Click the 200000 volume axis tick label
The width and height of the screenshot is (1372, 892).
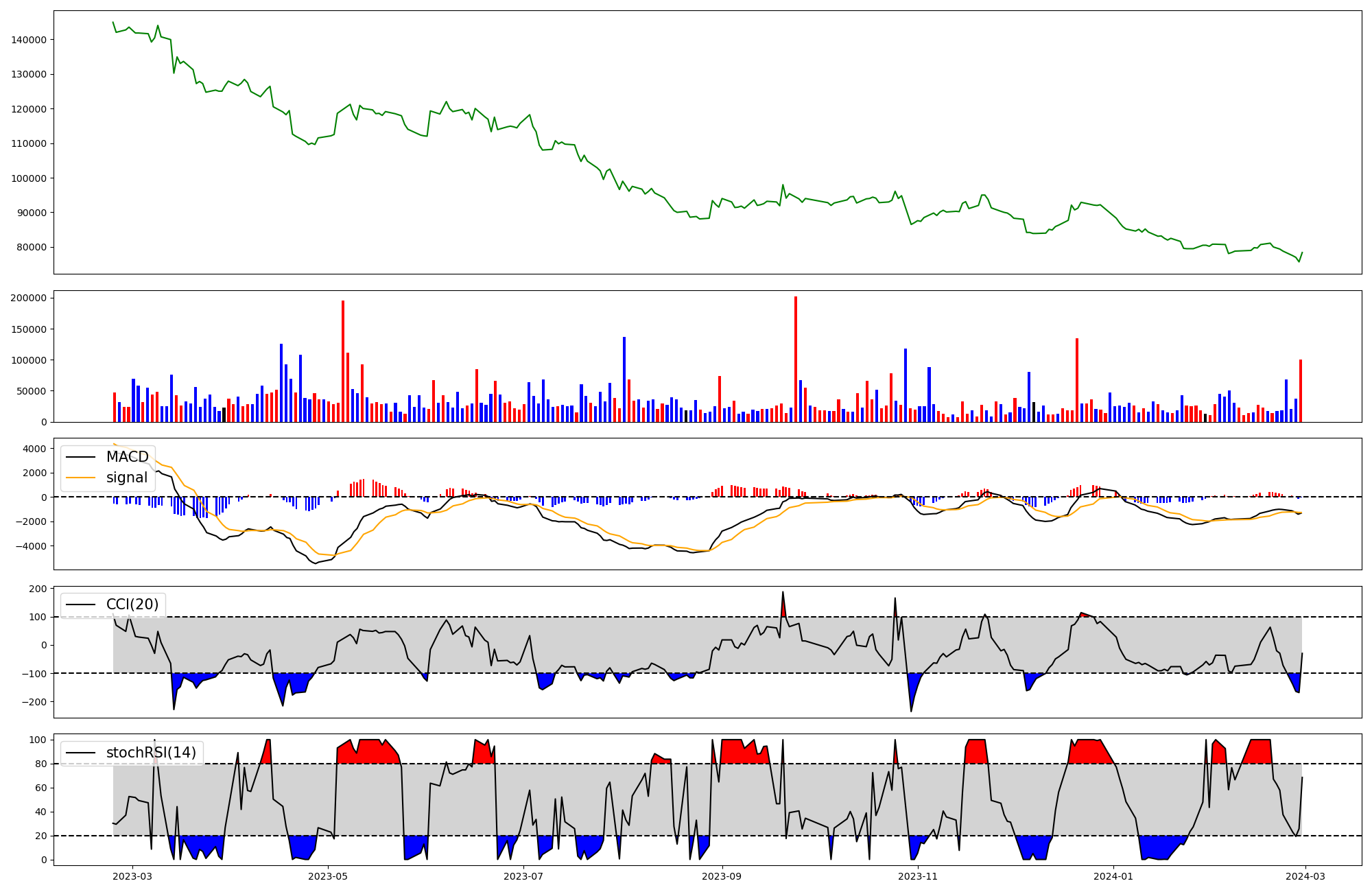tap(29, 298)
